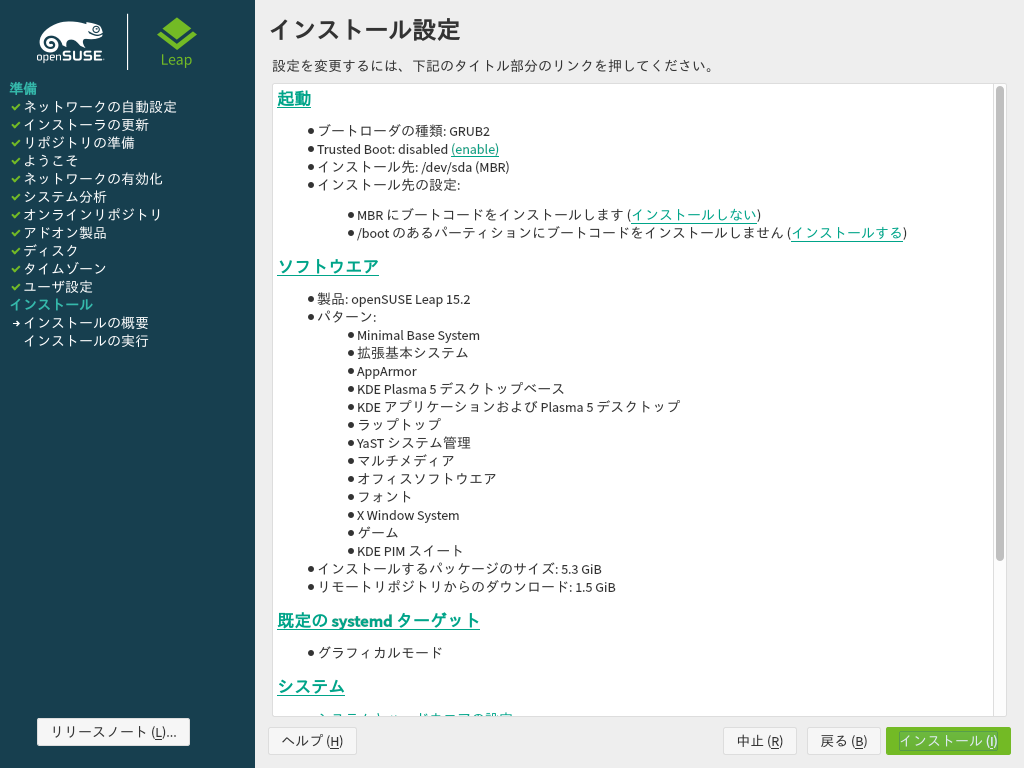Click the ゲーム pattern entry
The height and width of the screenshot is (768, 1024).
(x=377, y=533)
